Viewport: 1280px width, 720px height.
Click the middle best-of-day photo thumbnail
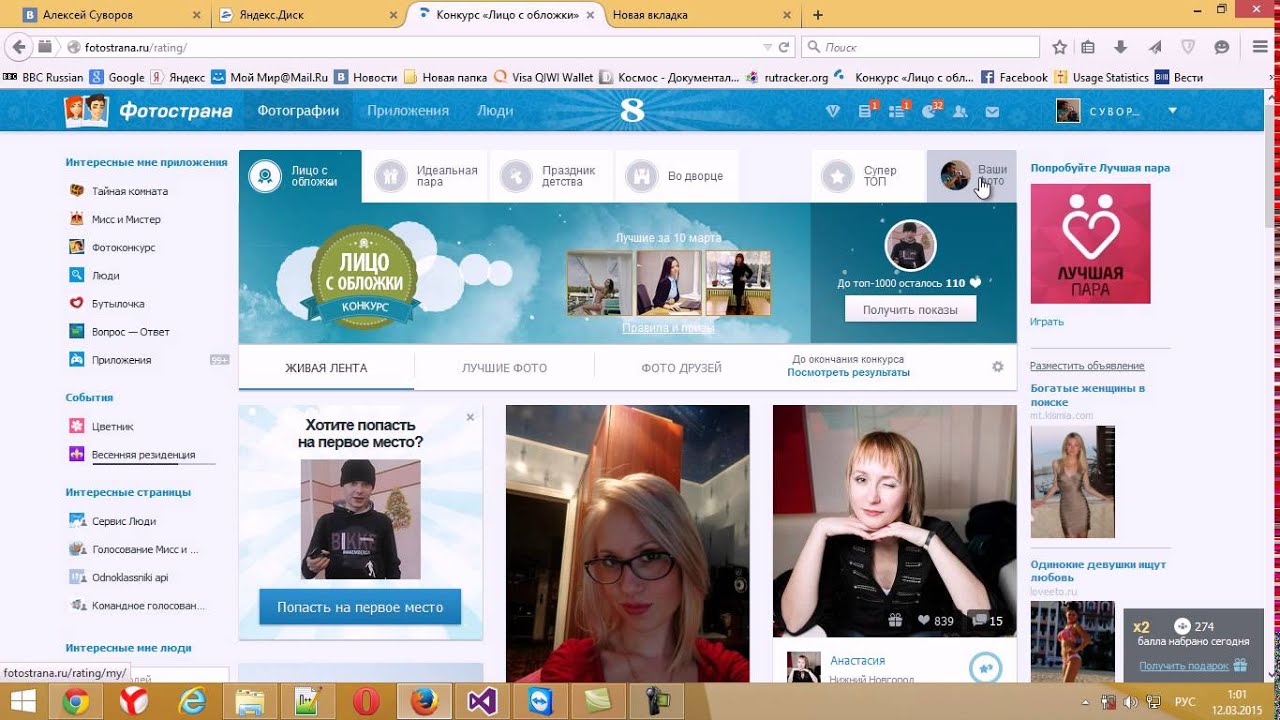point(669,283)
